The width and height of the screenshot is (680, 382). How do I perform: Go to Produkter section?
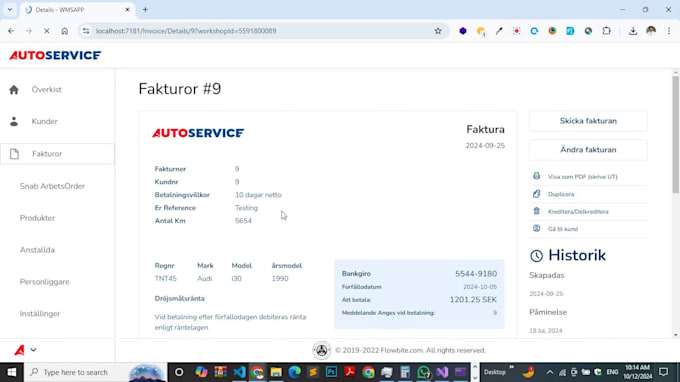(37, 218)
